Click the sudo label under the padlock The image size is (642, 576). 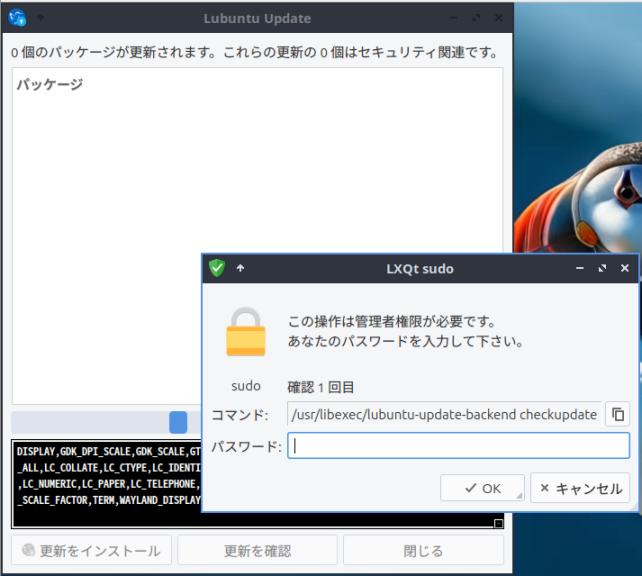pos(246,386)
